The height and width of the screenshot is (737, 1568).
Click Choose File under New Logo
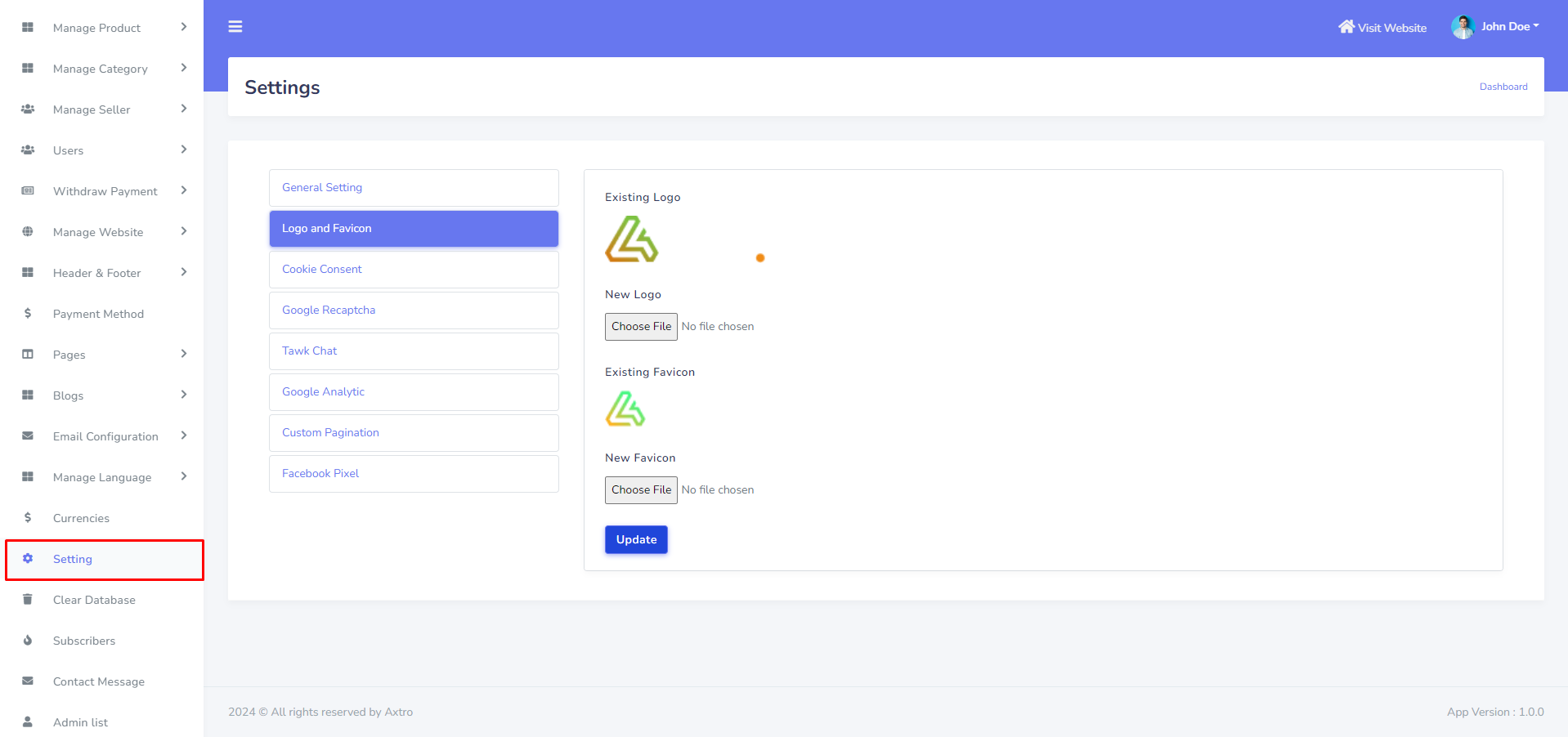point(641,327)
